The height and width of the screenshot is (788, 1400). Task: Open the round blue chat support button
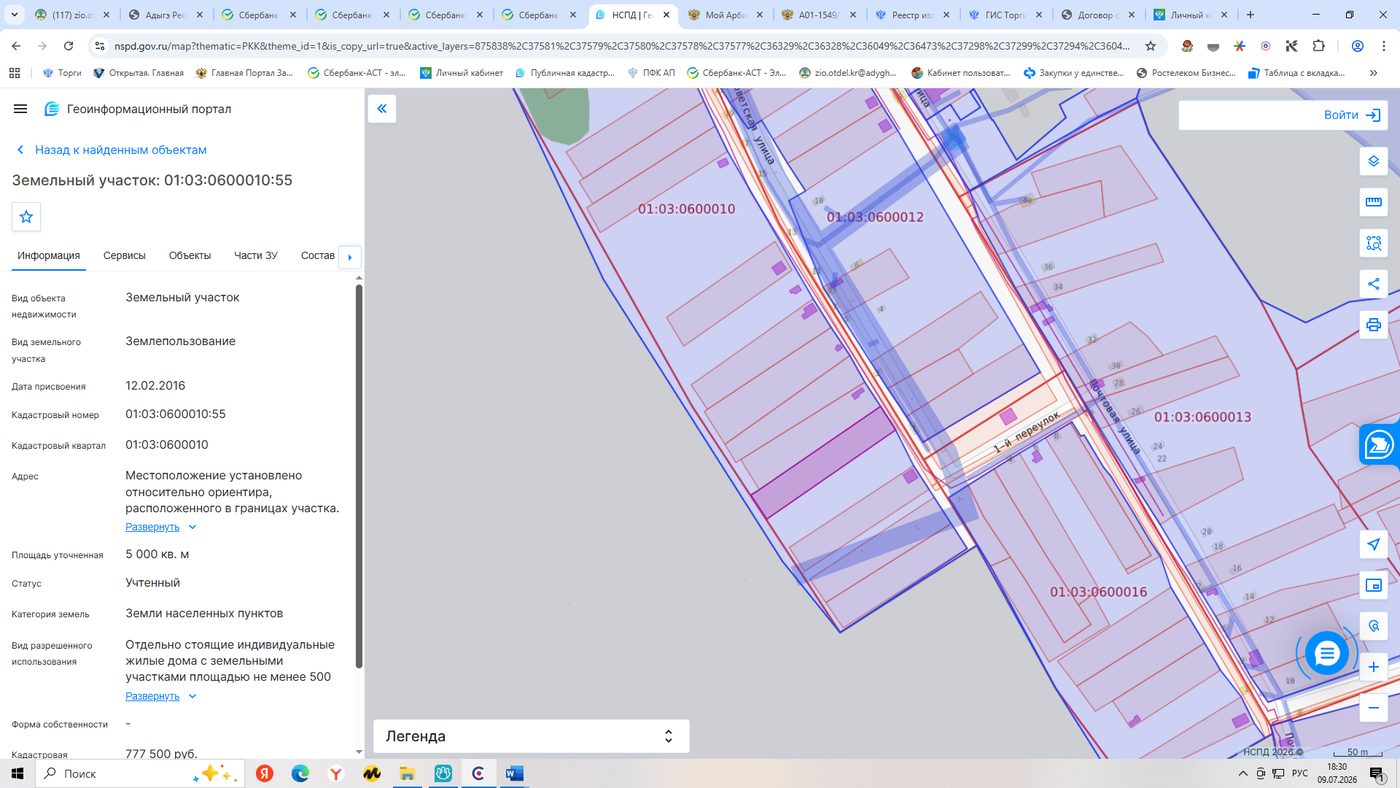click(1327, 654)
